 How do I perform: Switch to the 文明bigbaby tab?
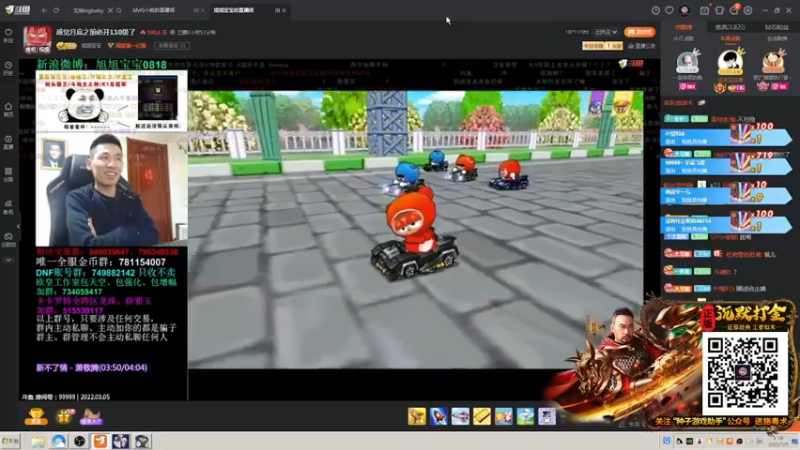point(88,10)
